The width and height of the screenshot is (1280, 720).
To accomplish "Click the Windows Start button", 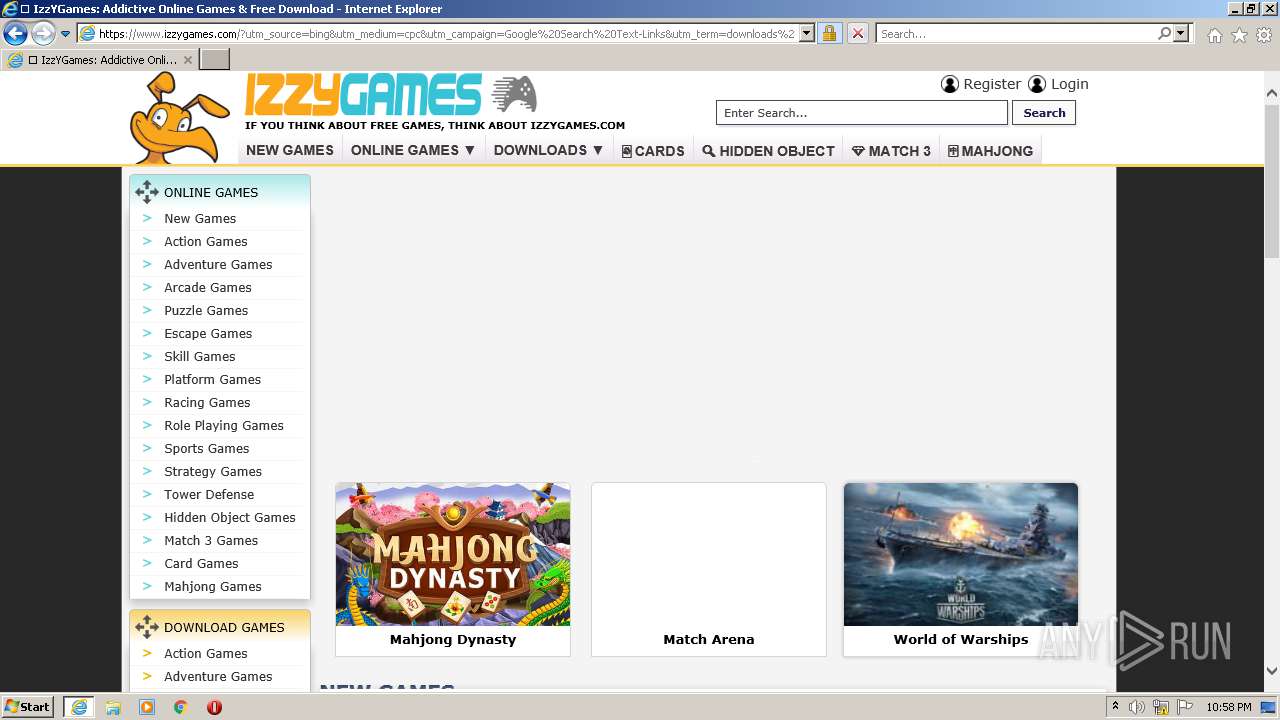I will pyautogui.click(x=28, y=707).
